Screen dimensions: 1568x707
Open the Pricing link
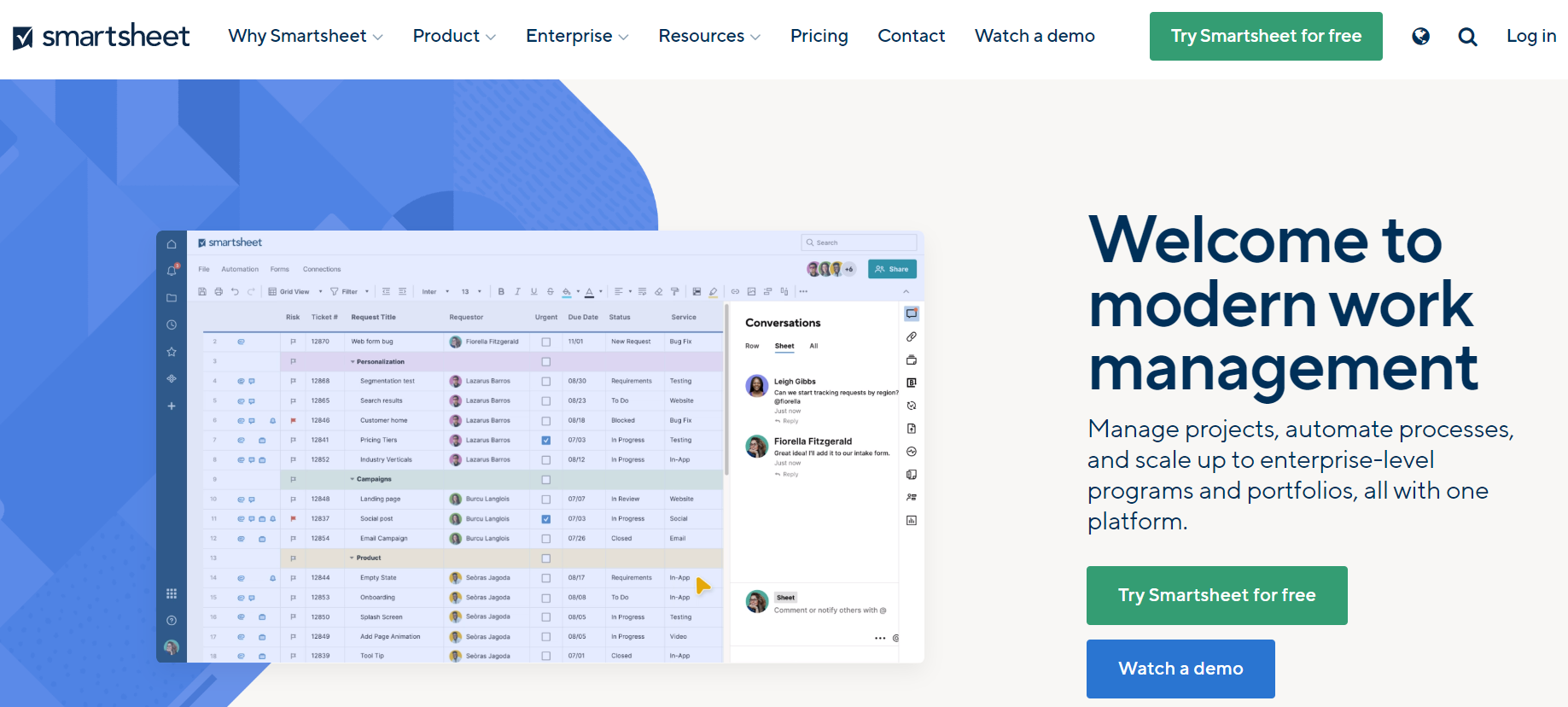click(x=819, y=36)
